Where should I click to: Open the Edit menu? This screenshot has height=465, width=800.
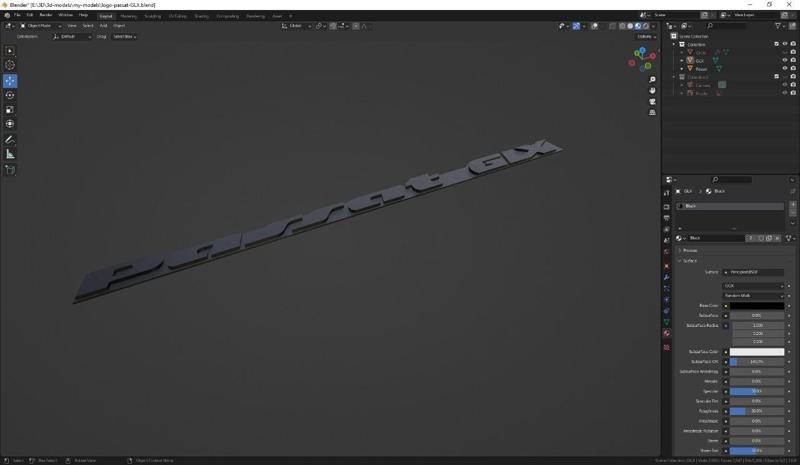tap(30, 15)
